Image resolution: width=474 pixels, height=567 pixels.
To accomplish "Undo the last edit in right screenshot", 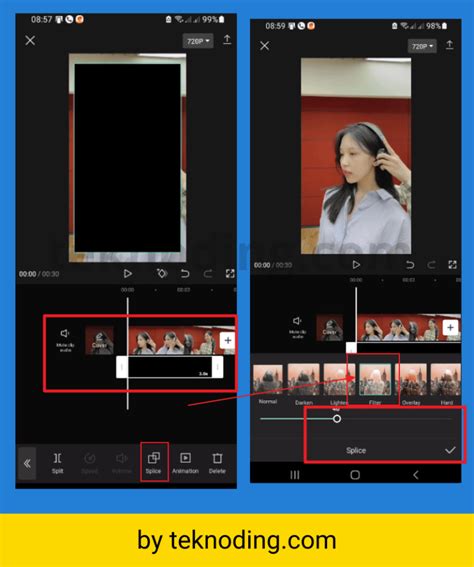I will (x=410, y=265).
